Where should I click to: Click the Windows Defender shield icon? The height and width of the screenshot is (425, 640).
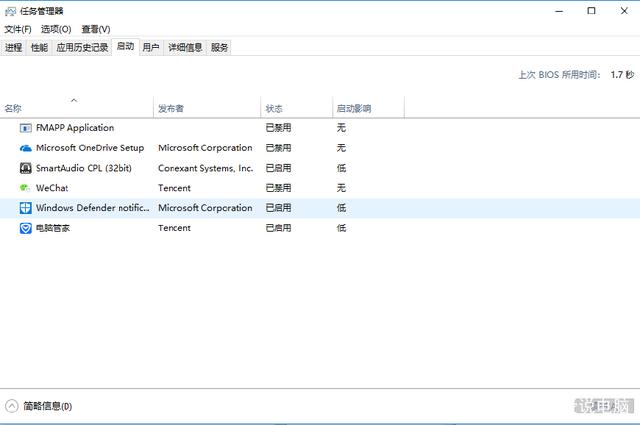pyautogui.click(x=25, y=208)
